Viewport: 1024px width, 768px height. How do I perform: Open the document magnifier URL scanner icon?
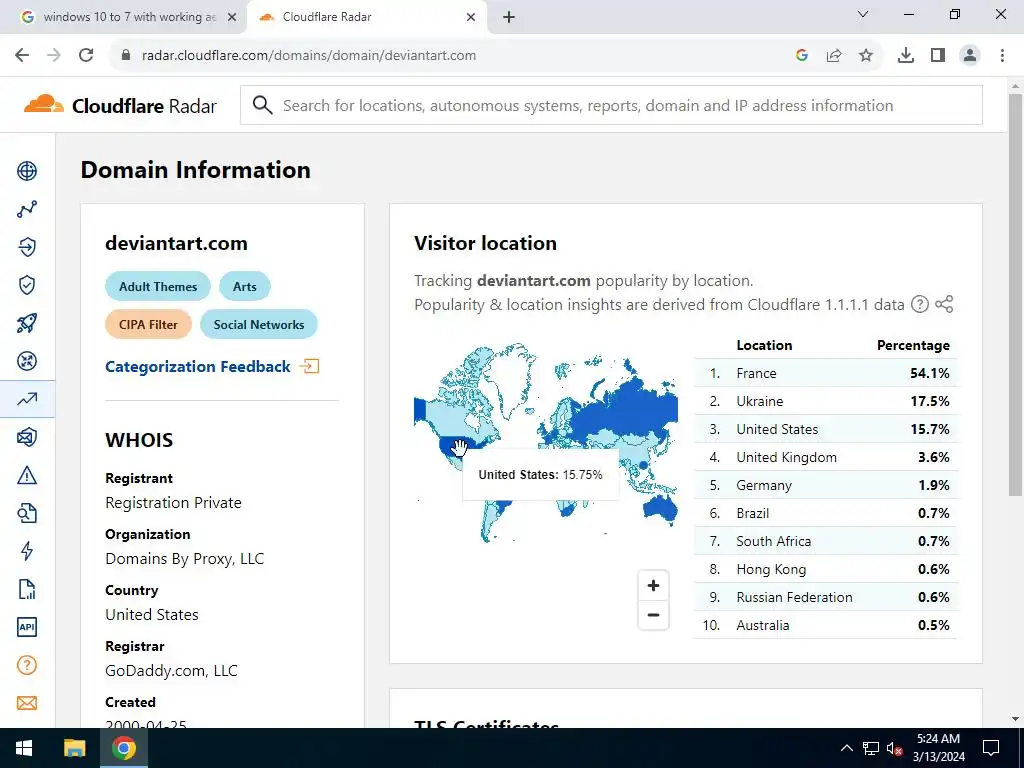pyautogui.click(x=27, y=513)
